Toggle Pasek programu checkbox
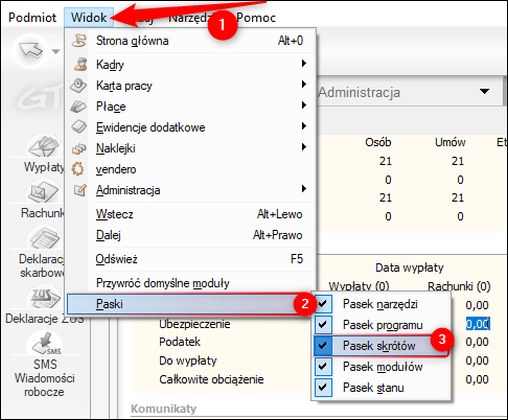The image size is (508, 420). [x=323, y=324]
